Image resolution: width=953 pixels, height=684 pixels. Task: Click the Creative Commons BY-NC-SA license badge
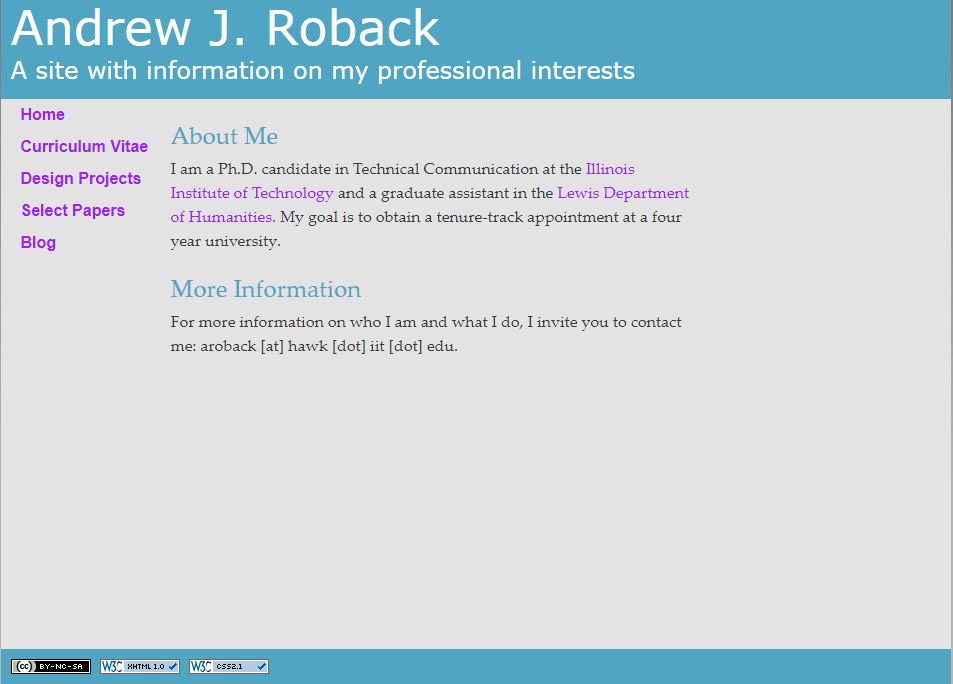51,666
